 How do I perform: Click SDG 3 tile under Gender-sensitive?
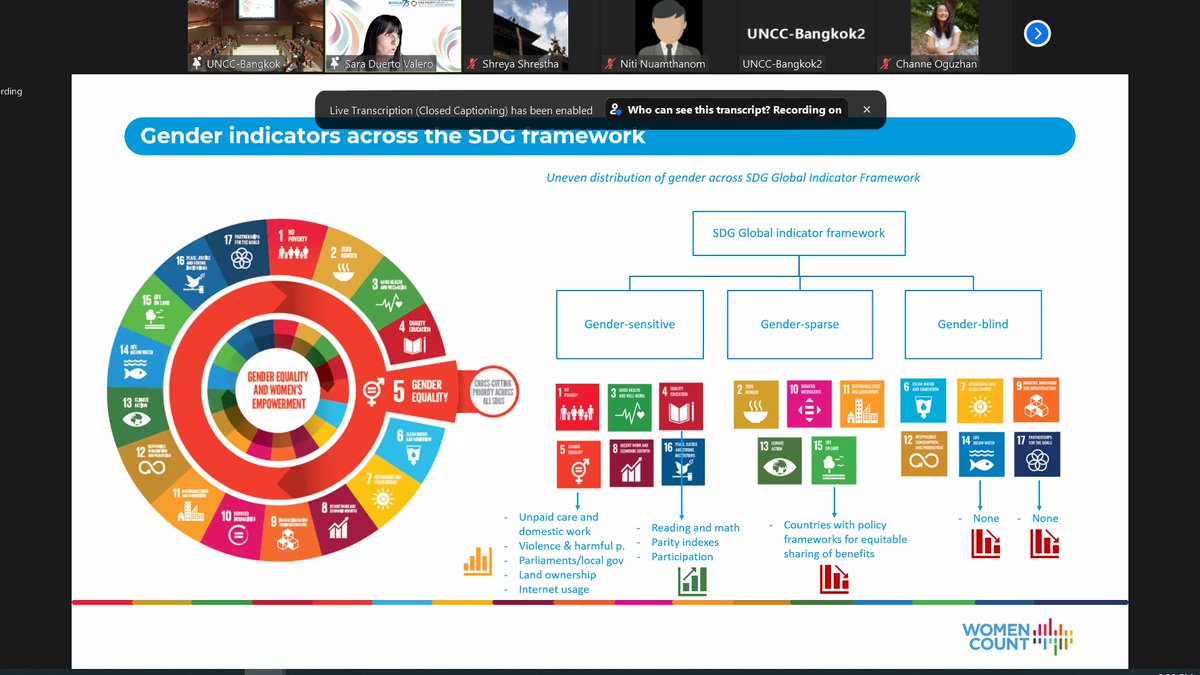[x=632, y=405]
